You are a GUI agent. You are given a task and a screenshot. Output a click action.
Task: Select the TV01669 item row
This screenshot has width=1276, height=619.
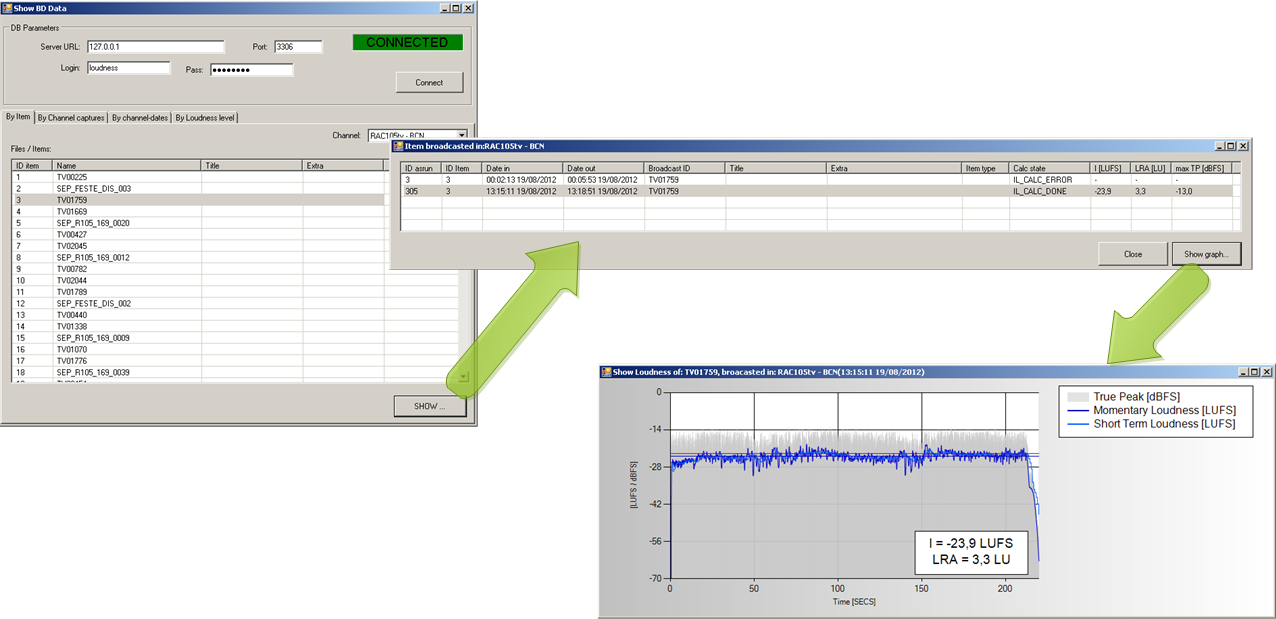72,212
